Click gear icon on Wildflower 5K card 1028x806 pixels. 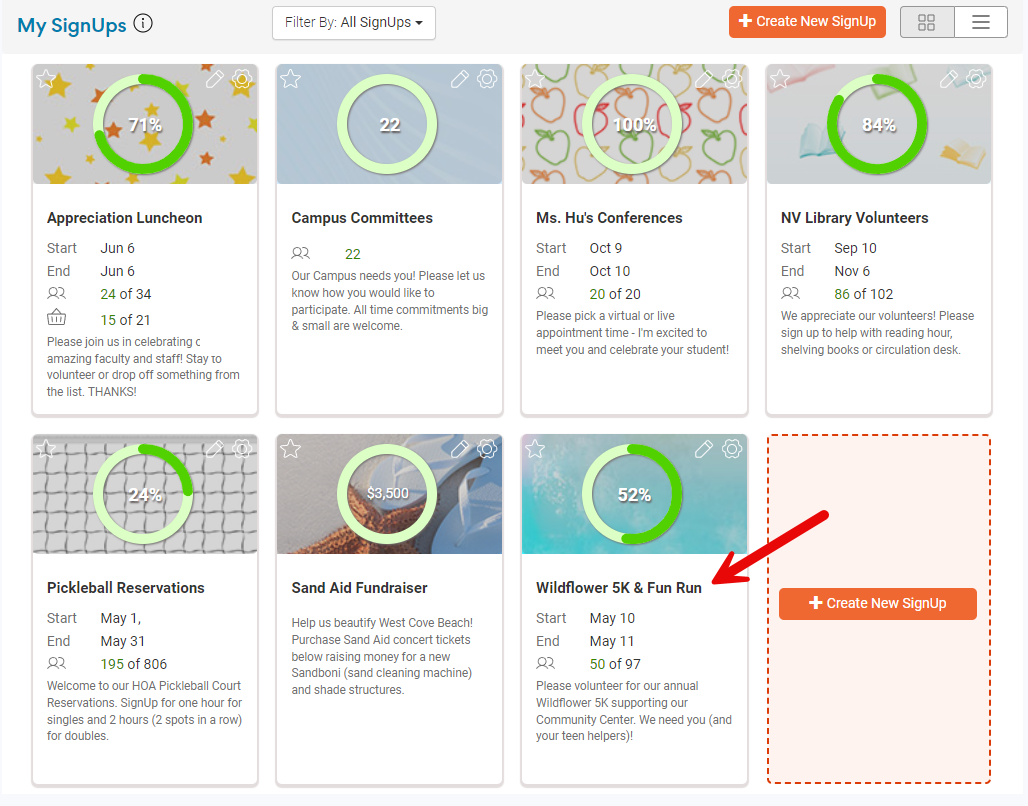click(732, 449)
